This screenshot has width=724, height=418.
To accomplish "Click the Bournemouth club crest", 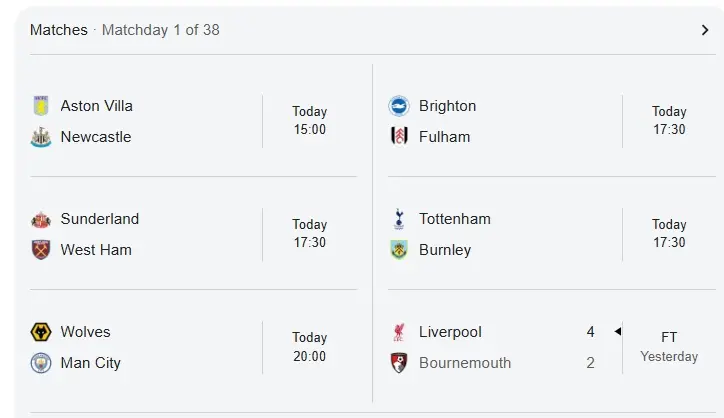I will (399, 363).
